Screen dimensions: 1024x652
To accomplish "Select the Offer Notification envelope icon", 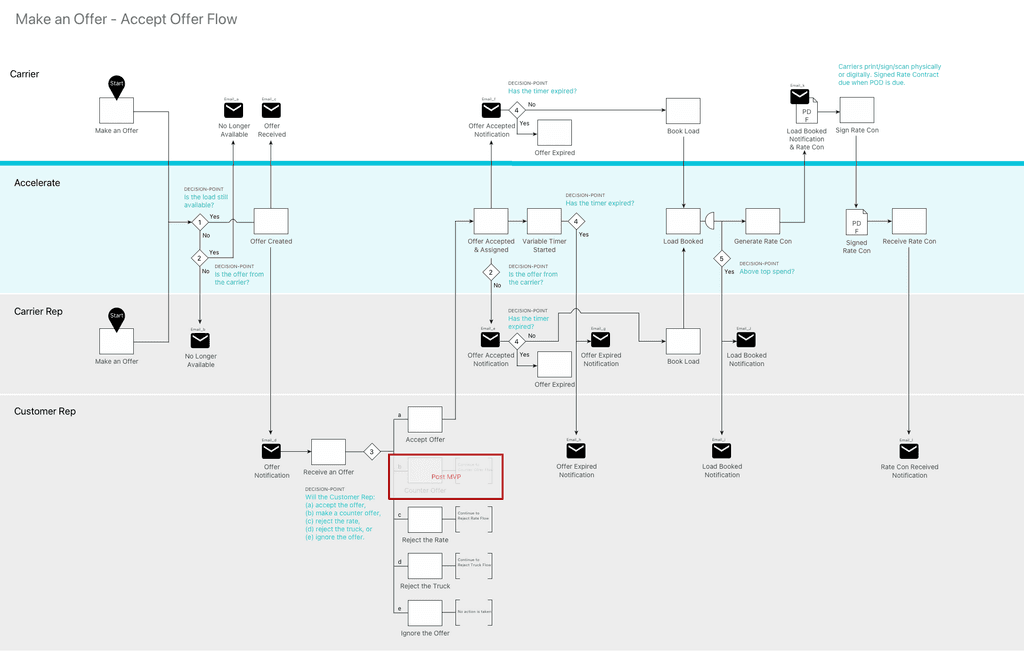I will click(x=271, y=451).
